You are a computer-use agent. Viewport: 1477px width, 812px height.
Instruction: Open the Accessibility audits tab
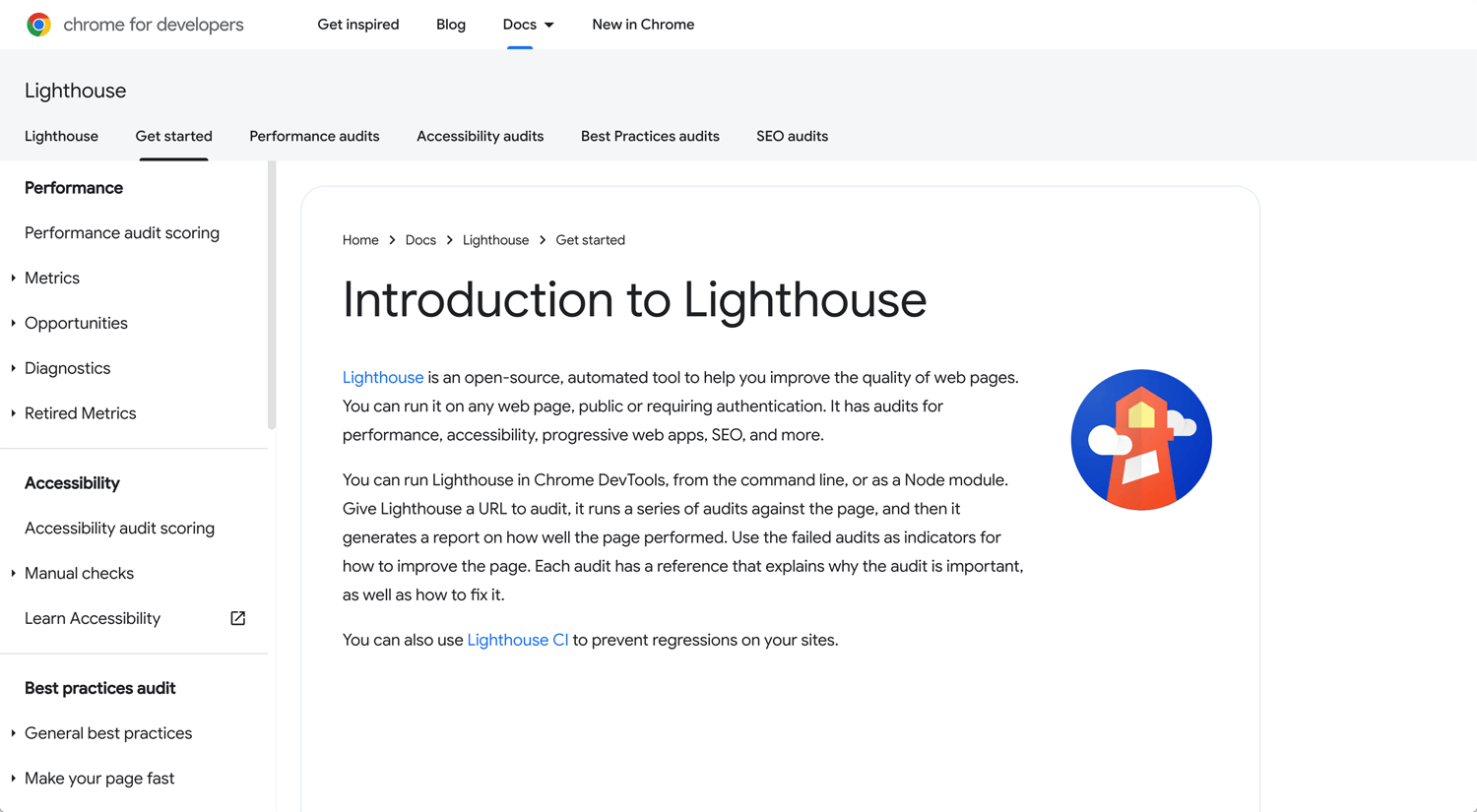pos(480,136)
